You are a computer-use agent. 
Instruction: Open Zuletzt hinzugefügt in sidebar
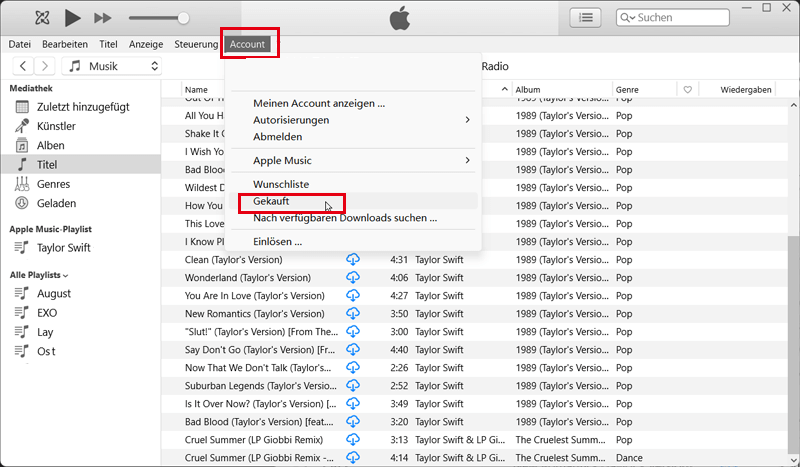(x=83, y=107)
